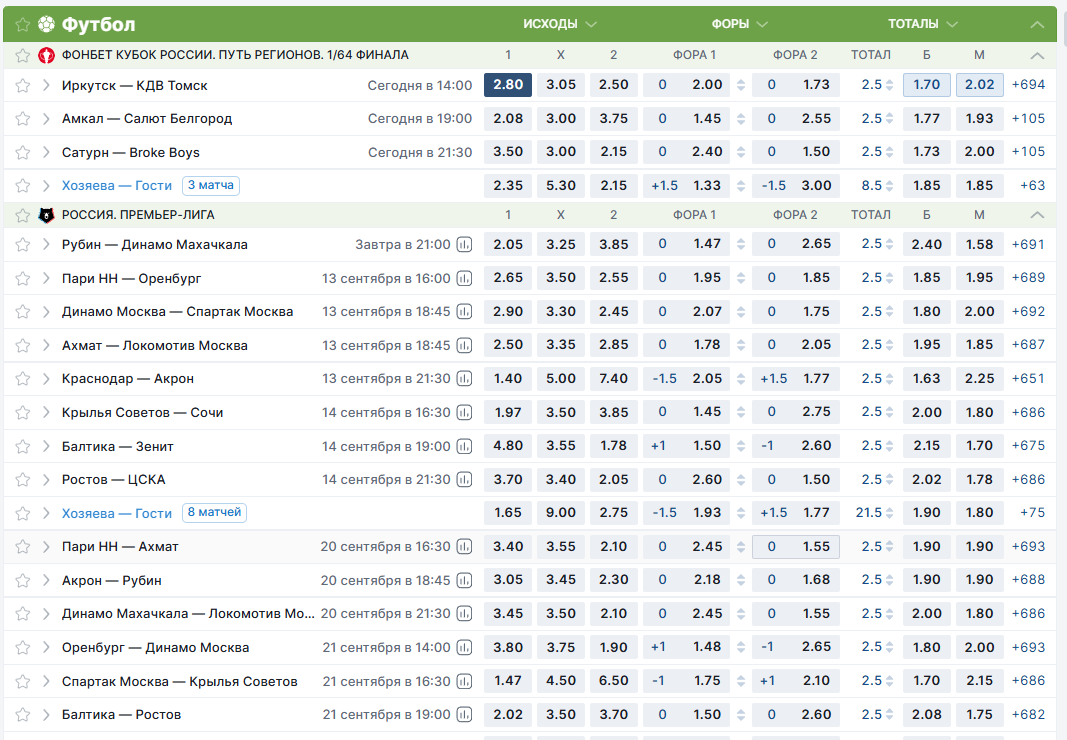This screenshot has height=740, width=1067.
Task: Collapse the Россия Премьер-лига league
Action: pos(1037,215)
